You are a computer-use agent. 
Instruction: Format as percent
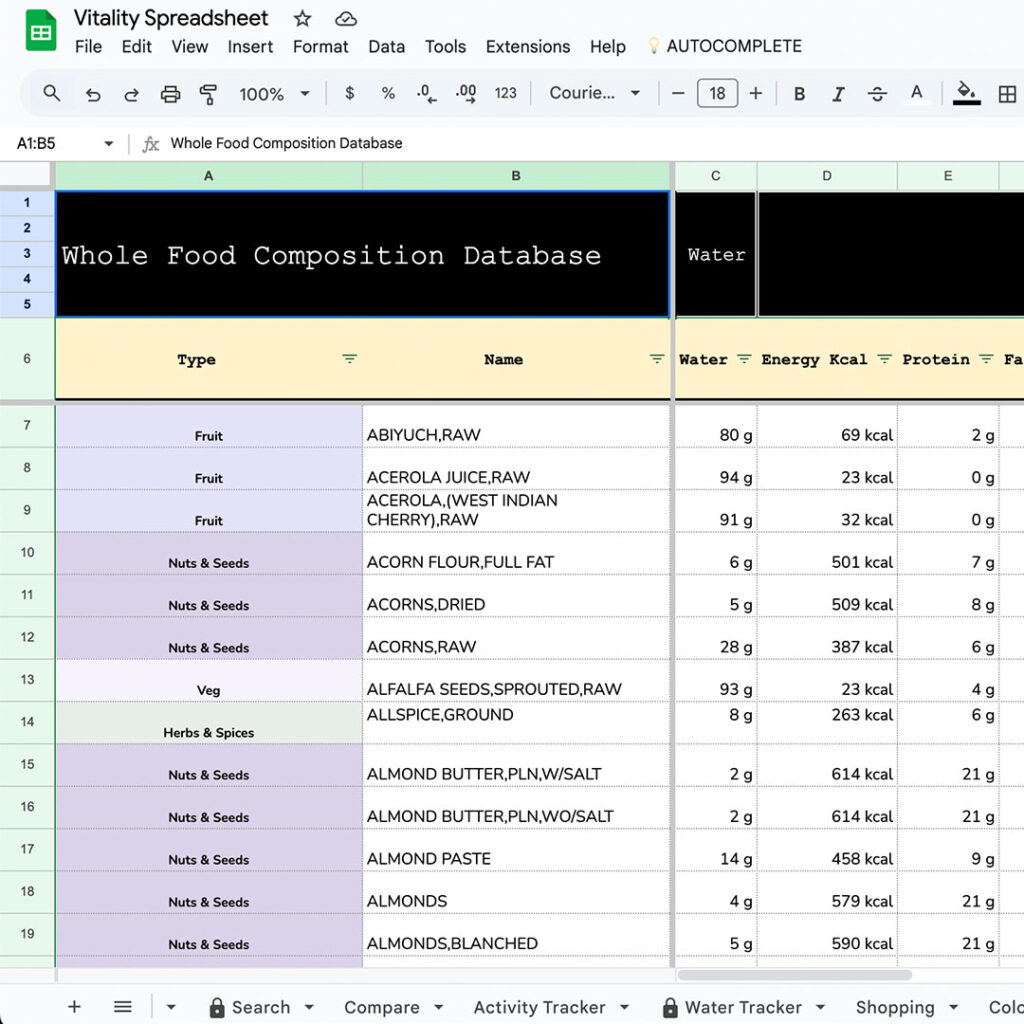[388, 93]
